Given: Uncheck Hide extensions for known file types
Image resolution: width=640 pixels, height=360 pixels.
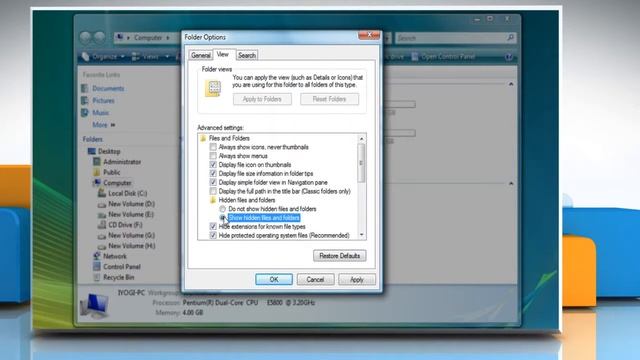Looking at the screenshot, I should 213,227.
